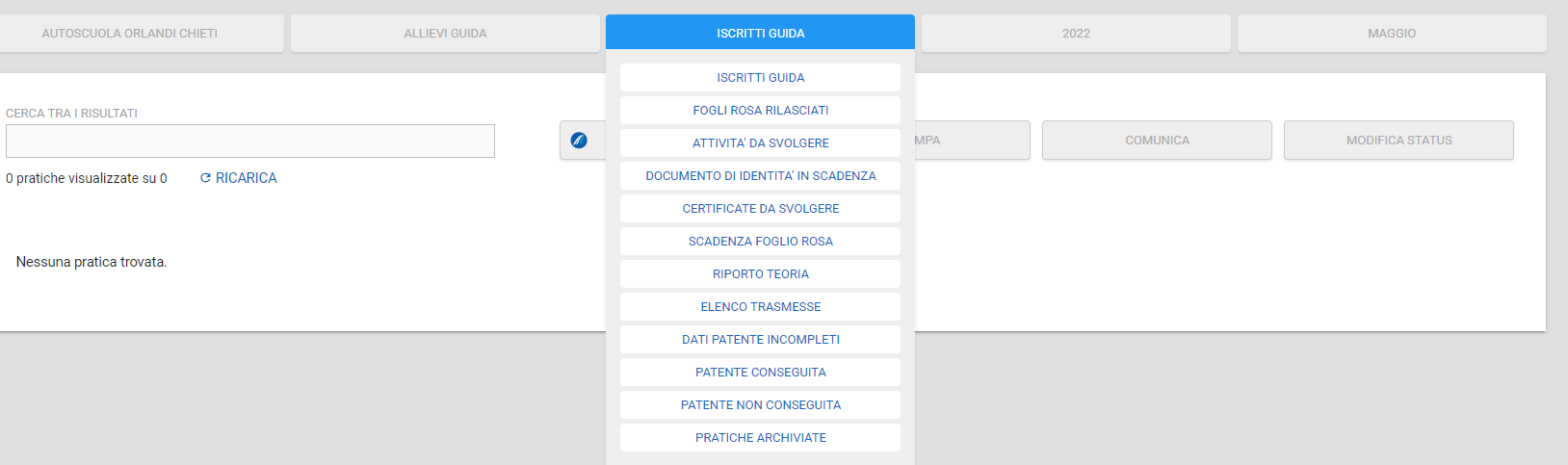This screenshot has height=465, width=1568.
Task: Collapse the blue ISCRITTI GUIDA header
Action: click(760, 34)
